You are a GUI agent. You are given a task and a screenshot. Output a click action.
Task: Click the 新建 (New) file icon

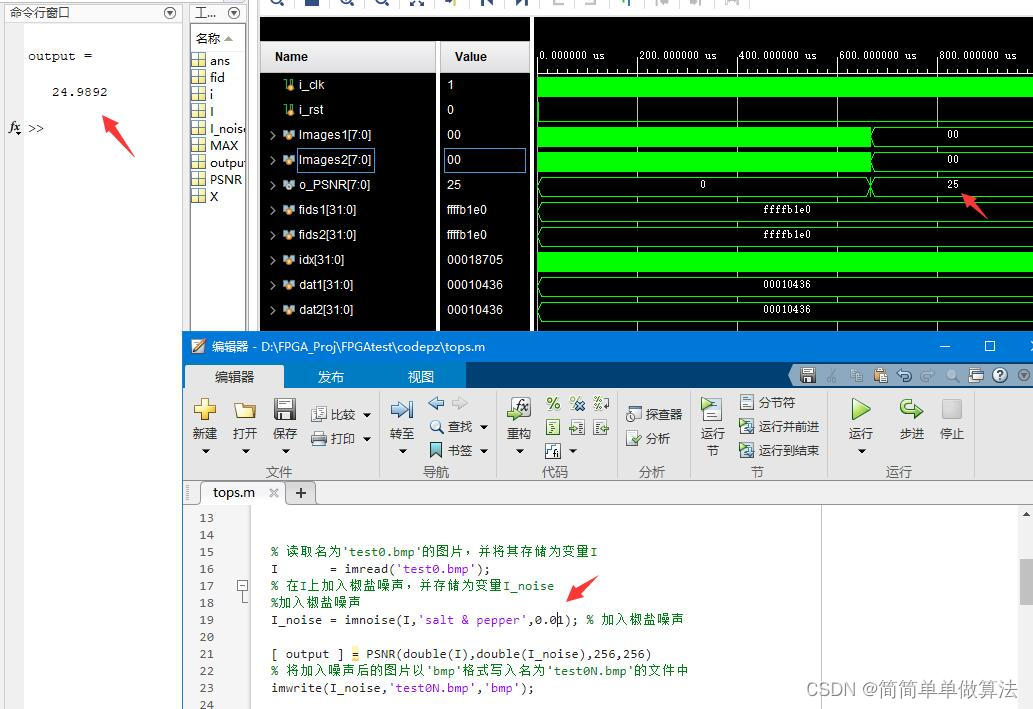click(x=205, y=409)
